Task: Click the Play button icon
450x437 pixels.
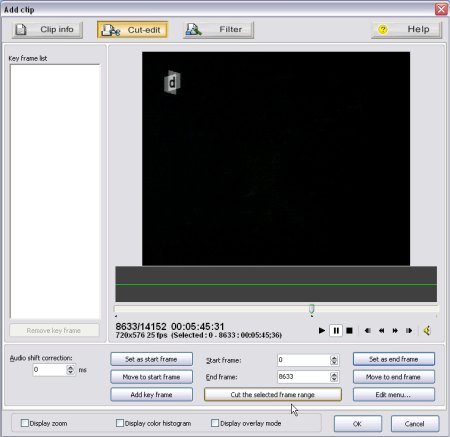Action: pyautogui.click(x=321, y=330)
